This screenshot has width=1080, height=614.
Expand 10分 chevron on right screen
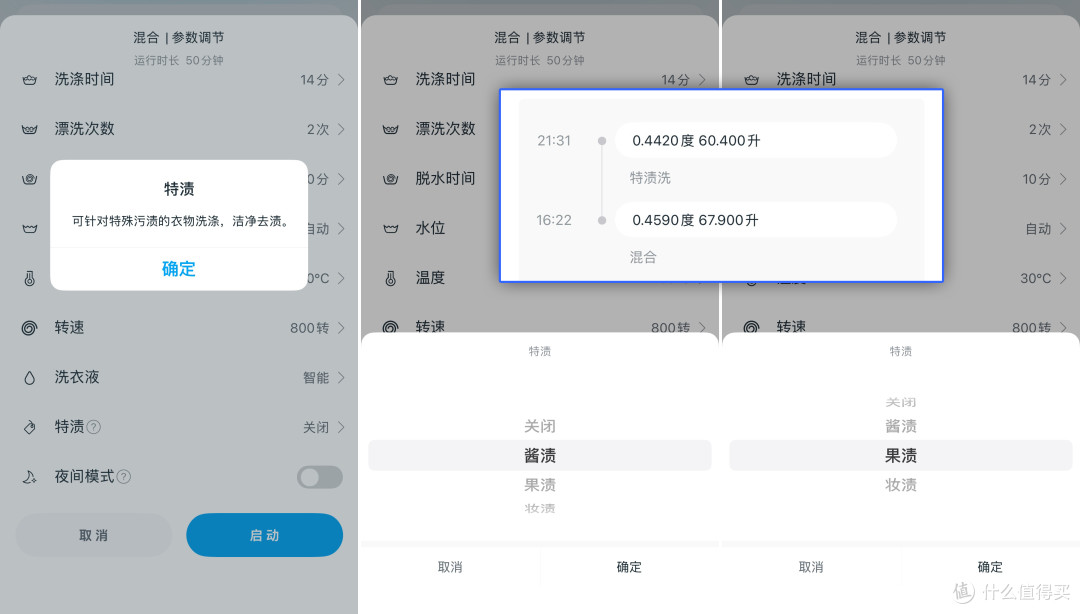coord(1063,179)
